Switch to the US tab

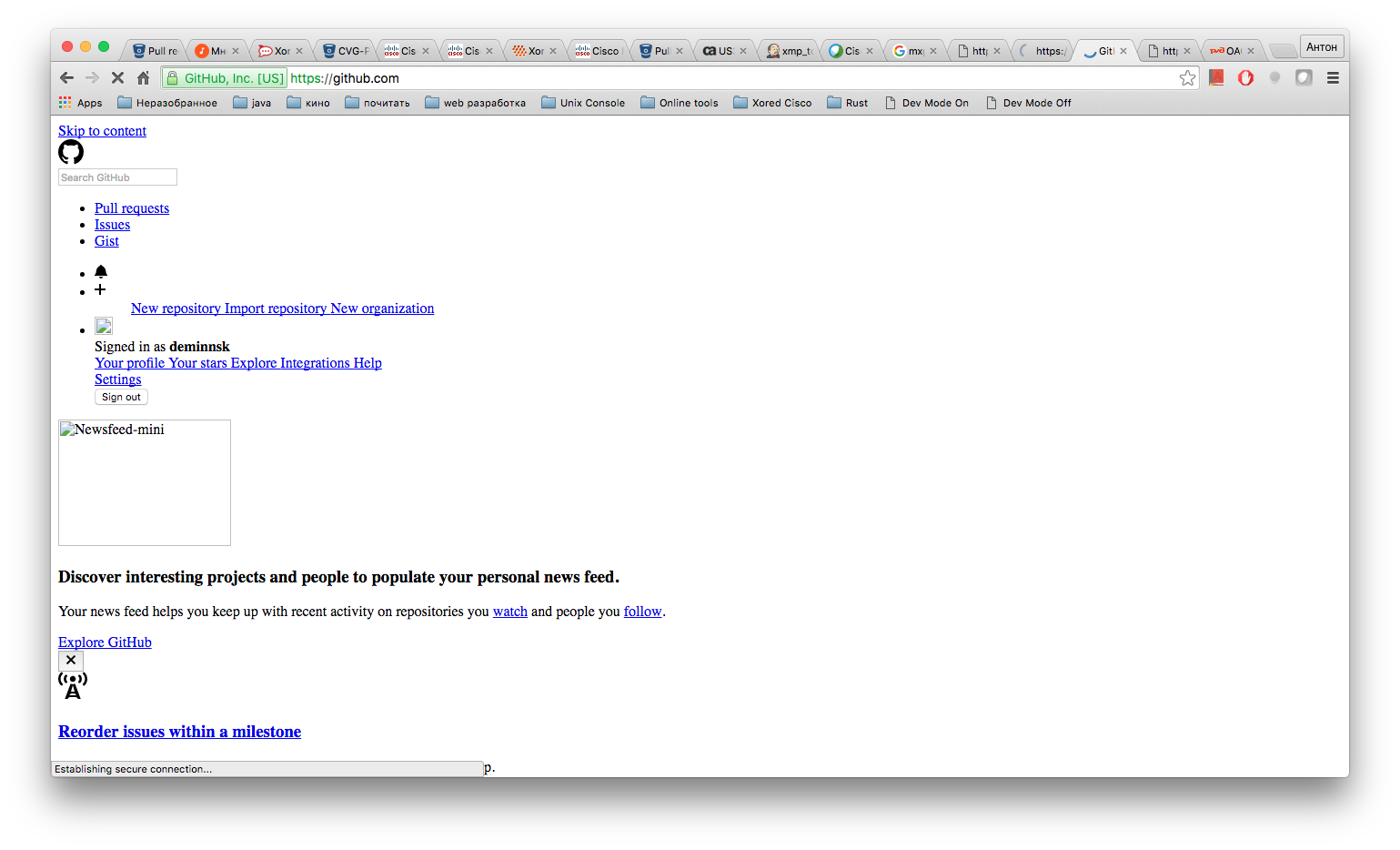click(x=725, y=51)
